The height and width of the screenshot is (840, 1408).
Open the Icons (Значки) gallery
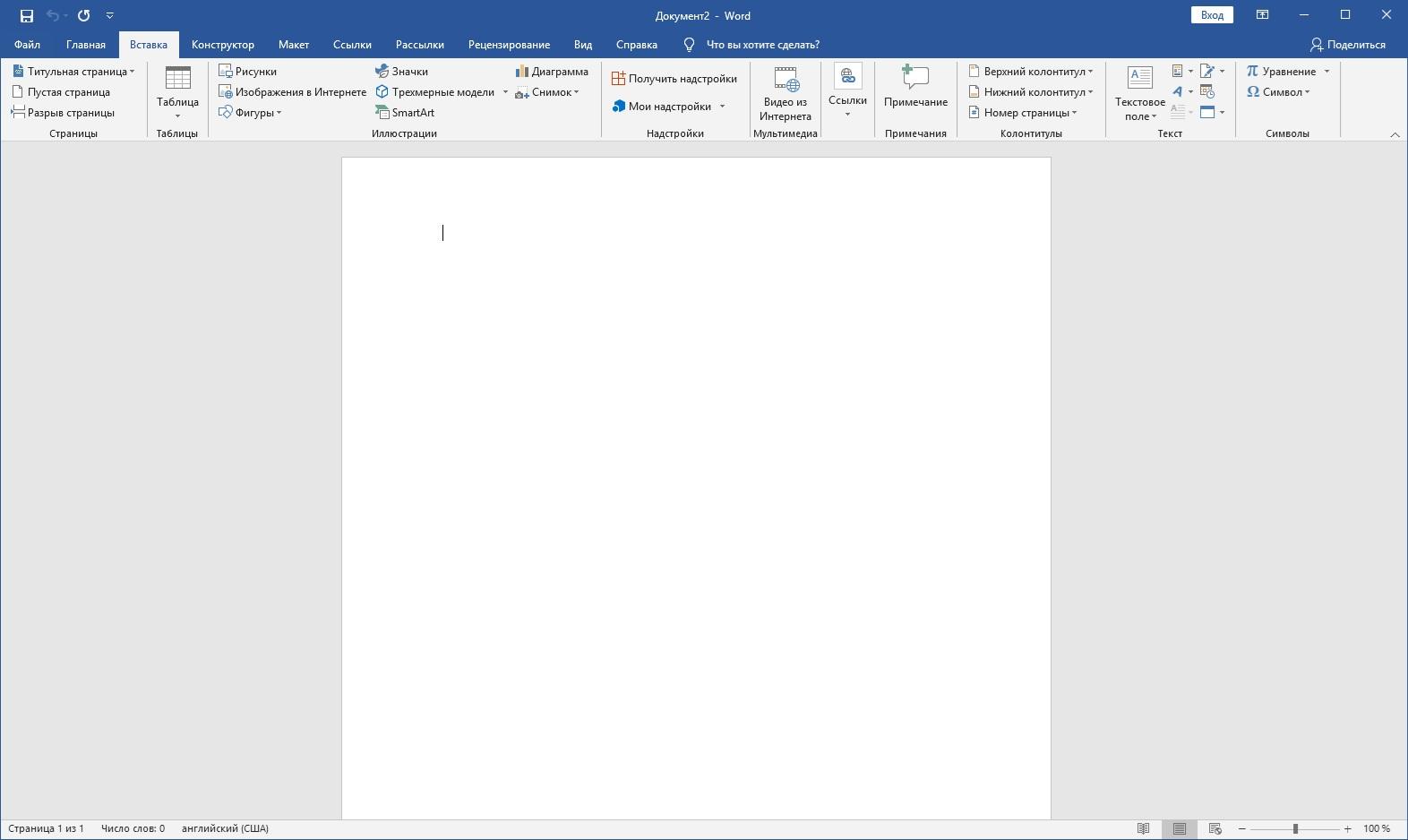pos(401,72)
